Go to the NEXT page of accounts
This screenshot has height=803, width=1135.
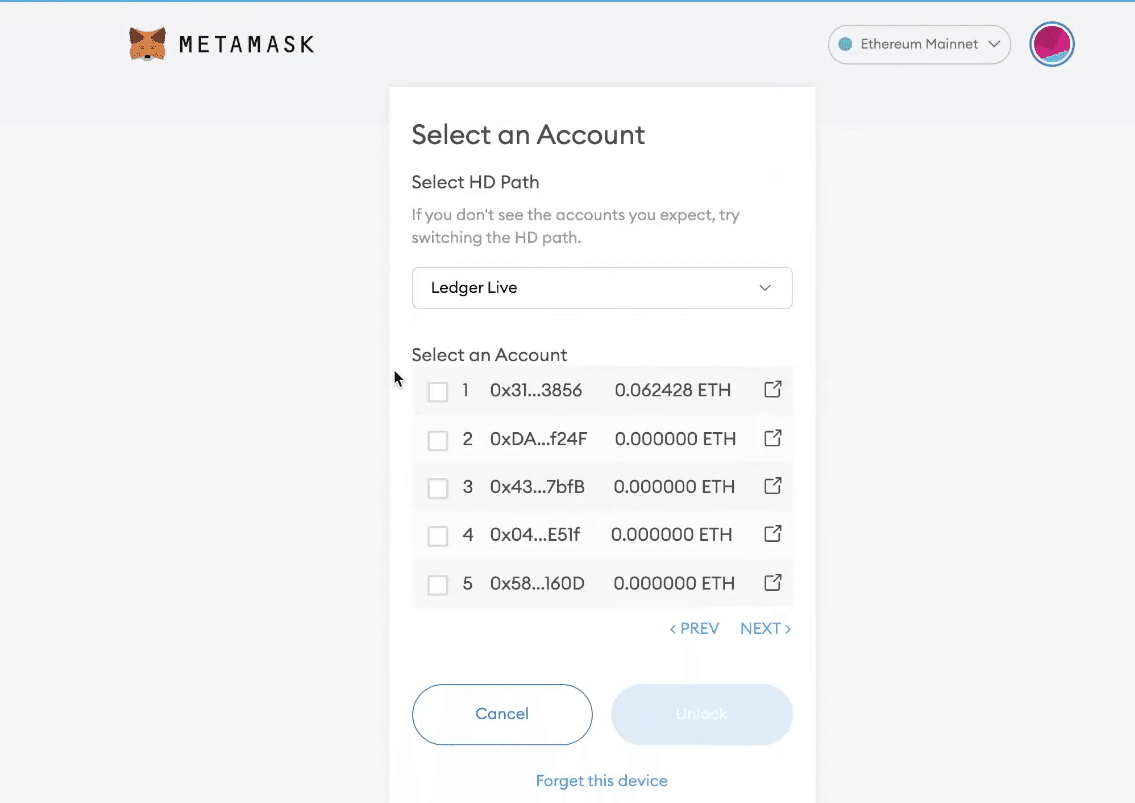[x=764, y=628]
